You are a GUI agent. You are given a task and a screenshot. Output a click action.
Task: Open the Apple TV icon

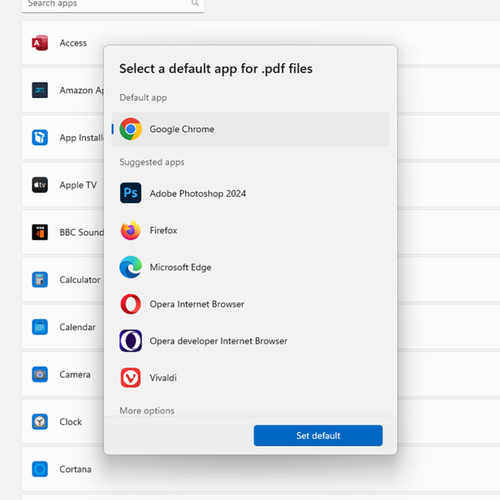click(40, 185)
